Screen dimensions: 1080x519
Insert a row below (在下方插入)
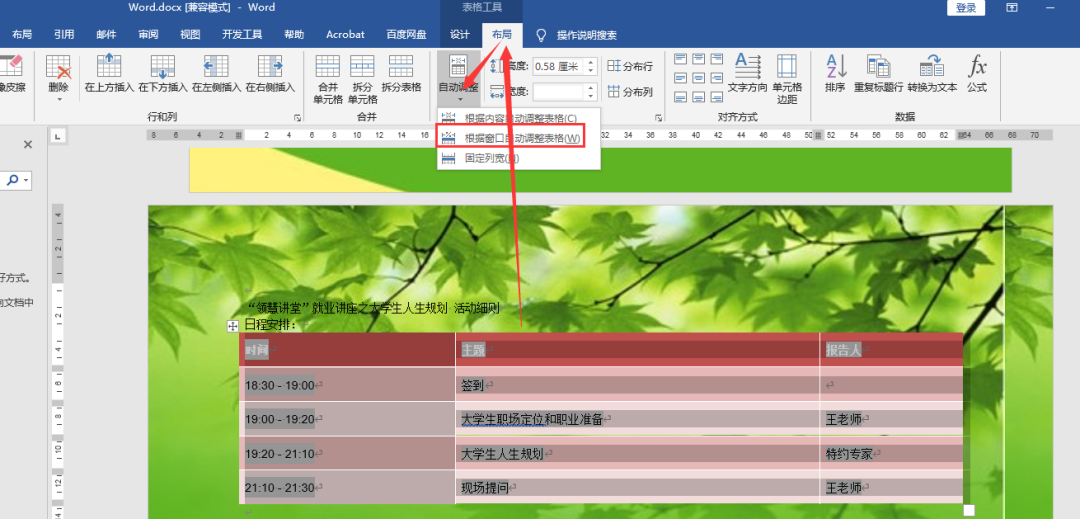point(163,74)
